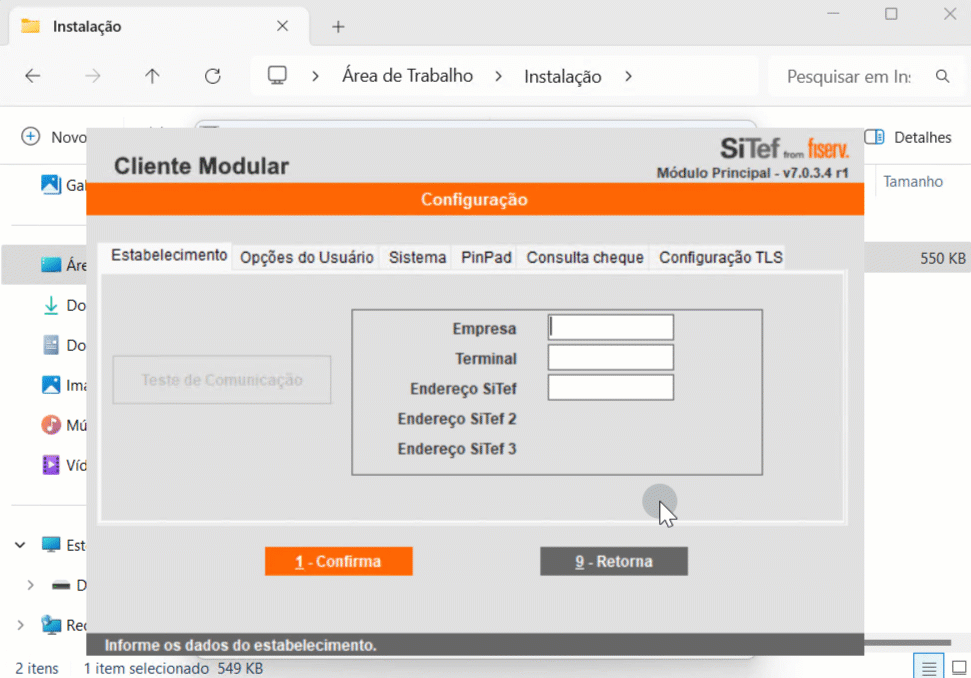Click the Endereço SiTef input field
Screen dimensions: 971x678
[611, 387]
